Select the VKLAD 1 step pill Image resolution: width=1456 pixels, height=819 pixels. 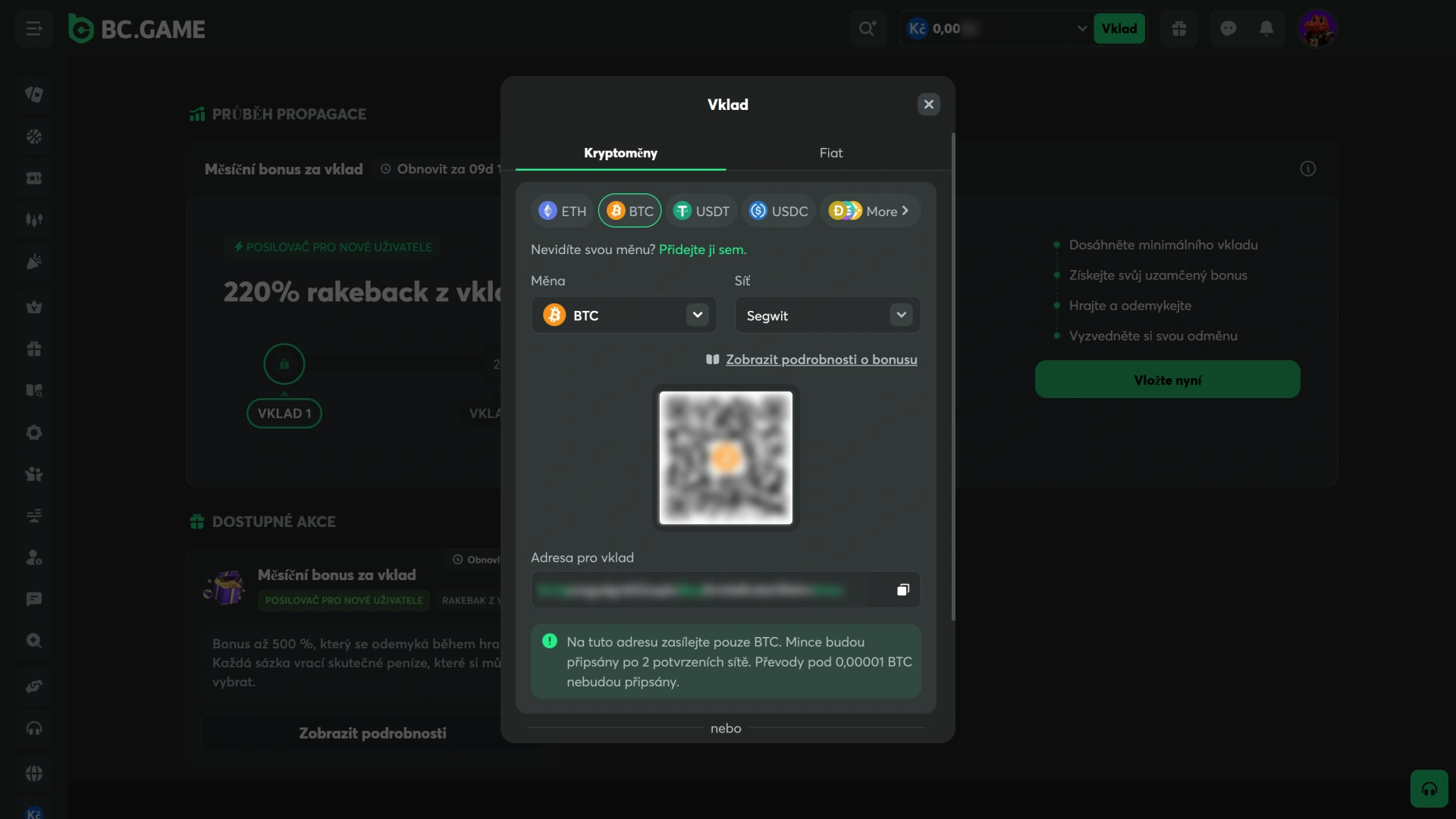pyautogui.click(x=284, y=413)
